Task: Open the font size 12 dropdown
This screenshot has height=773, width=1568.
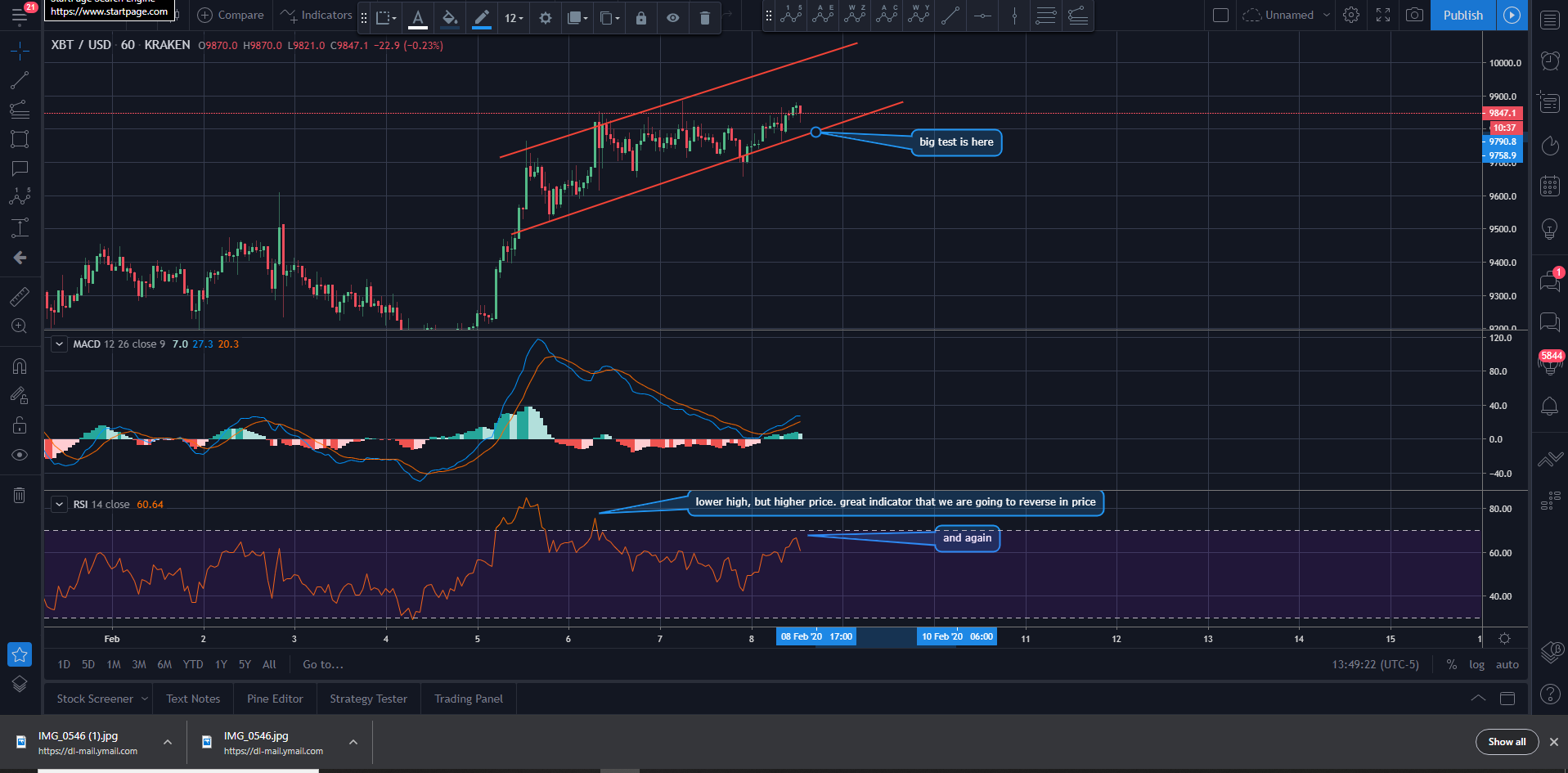Action: click(x=514, y=17)
